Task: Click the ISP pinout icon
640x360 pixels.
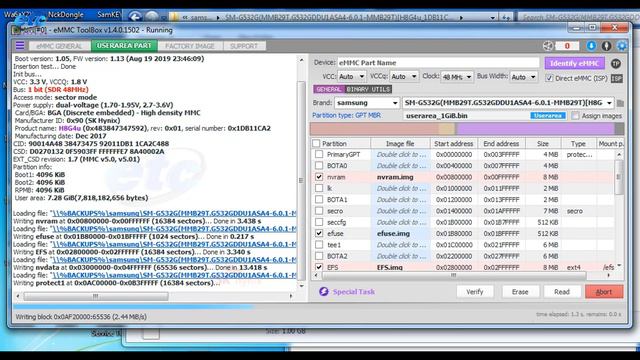Action: click(x=616, y=78)
